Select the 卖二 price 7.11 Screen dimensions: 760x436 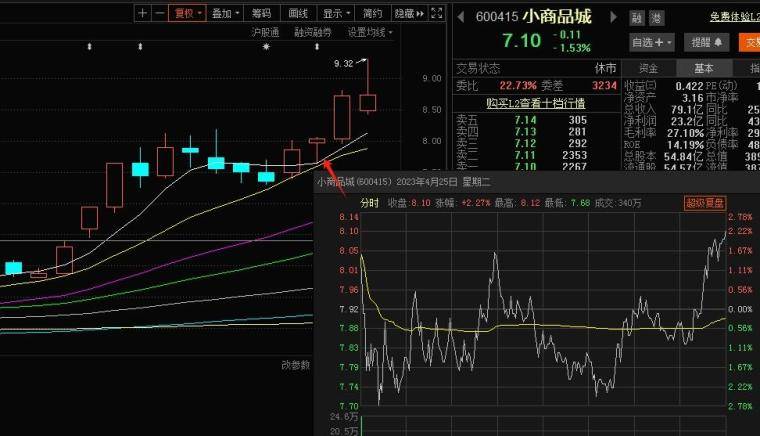pyautogui.click(x=525, y=155)
